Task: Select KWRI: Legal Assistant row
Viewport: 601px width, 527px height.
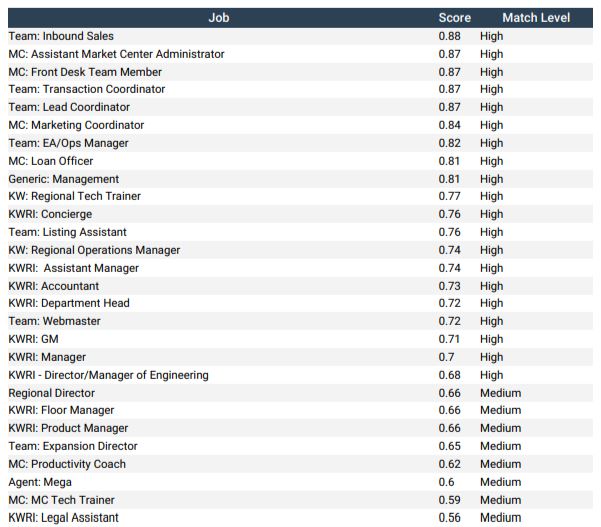Action: (x=300, y=517)
